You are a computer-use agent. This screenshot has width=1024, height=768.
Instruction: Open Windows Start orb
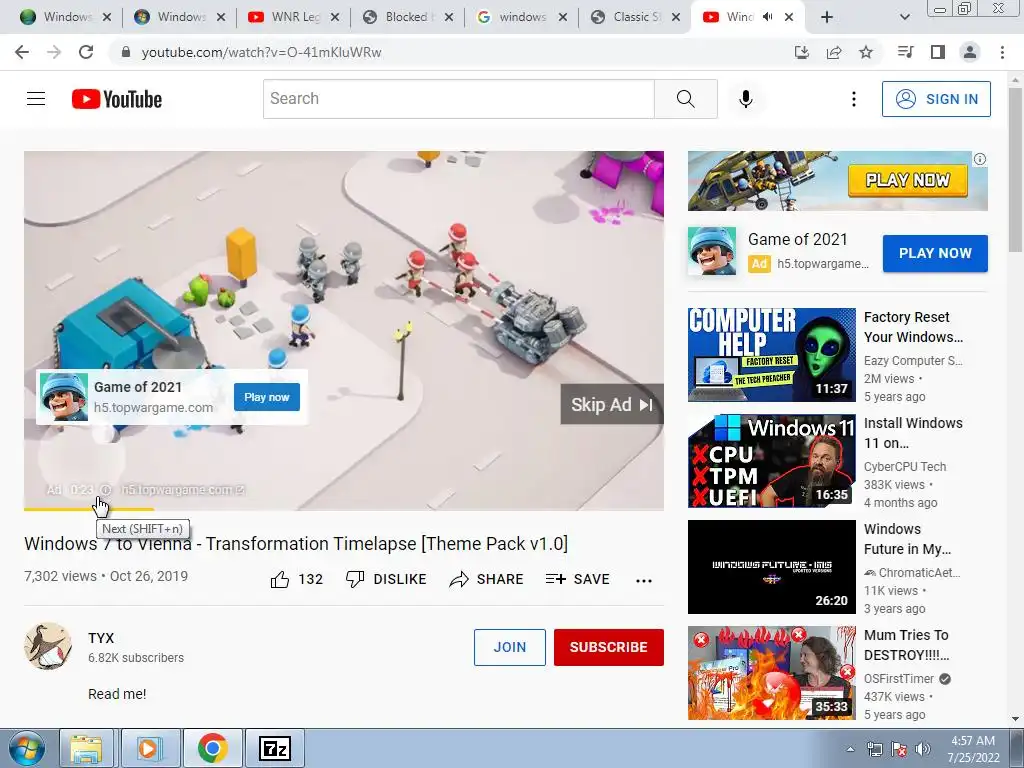tap(27, 748)
